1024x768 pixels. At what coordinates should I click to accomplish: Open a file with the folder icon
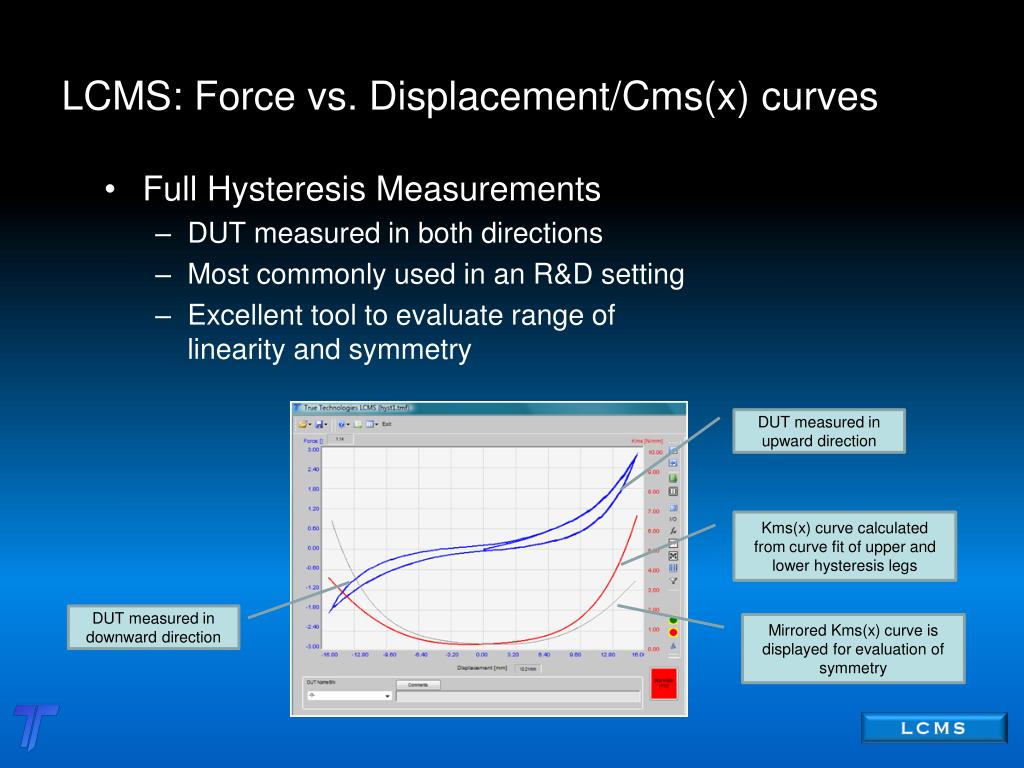click(302, 424)
